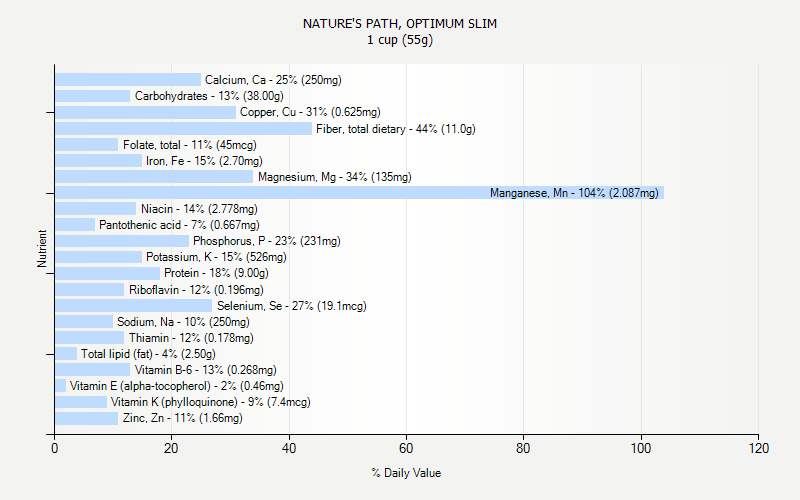The width and height of the screenshot is (800, 500).
Task: Click the blue bar for Zinc
Action: coord(87,418)
